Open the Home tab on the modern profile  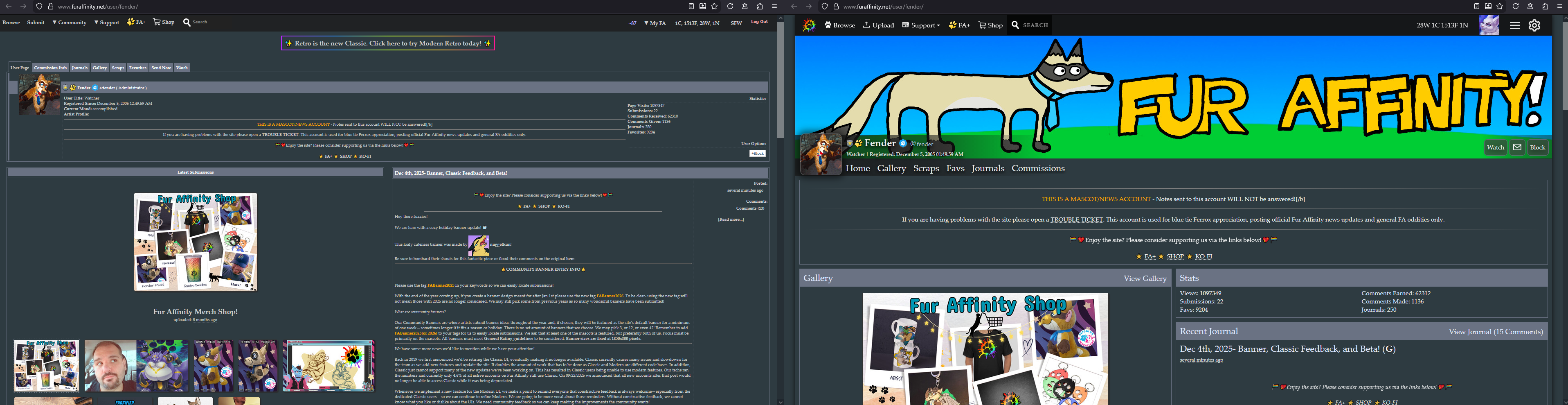[x=858, y=168]
